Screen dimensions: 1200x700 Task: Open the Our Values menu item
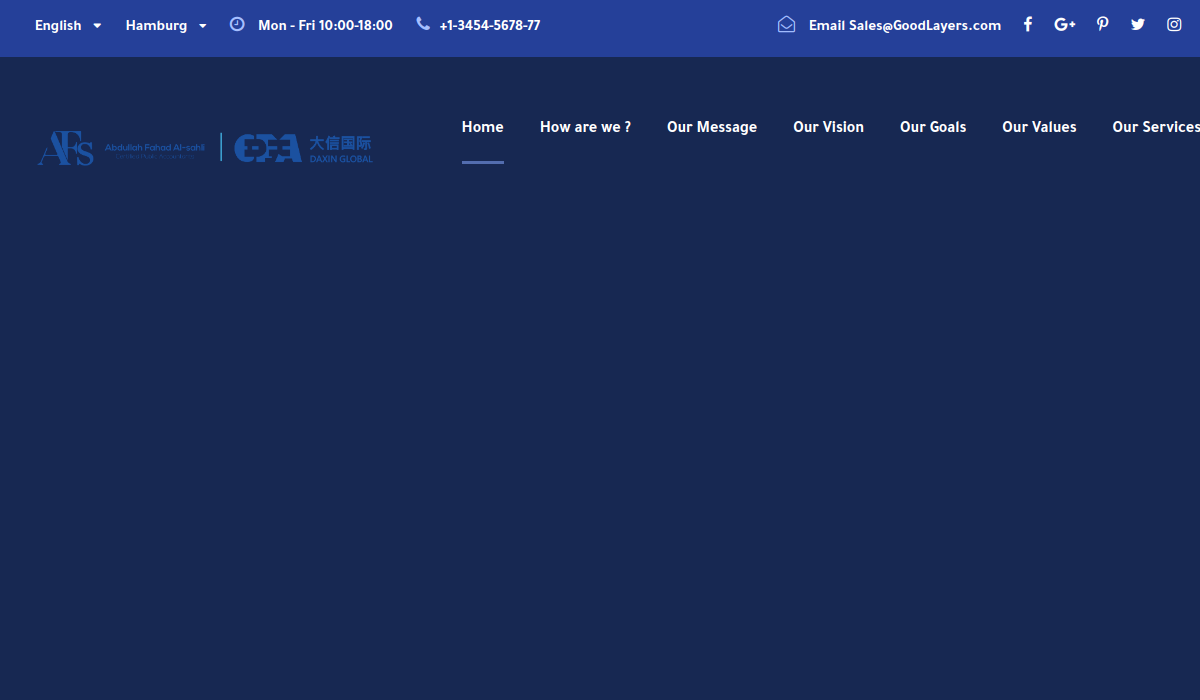point(1040,127)
